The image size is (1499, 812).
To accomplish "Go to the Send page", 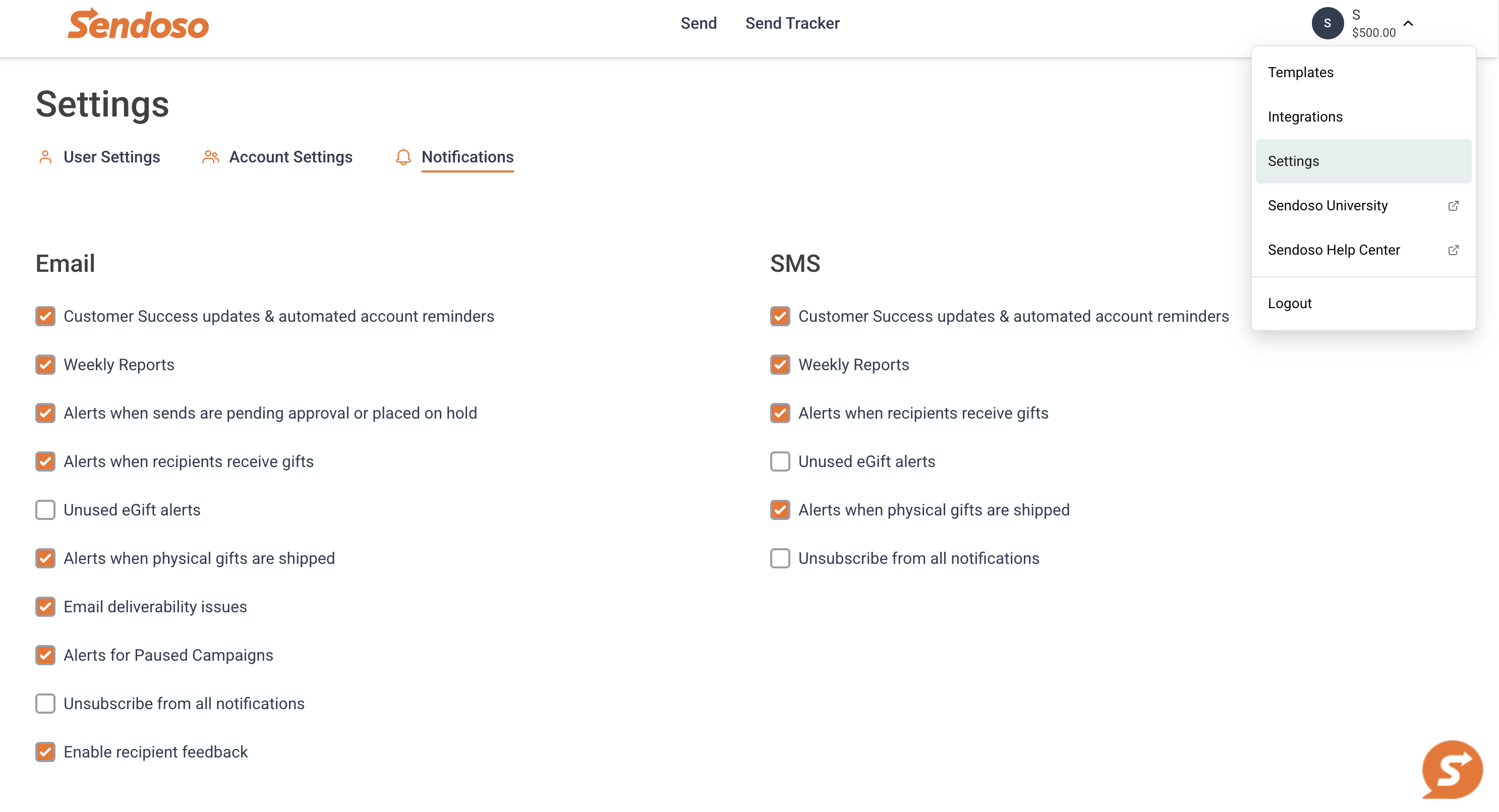I will click(698, 23).
